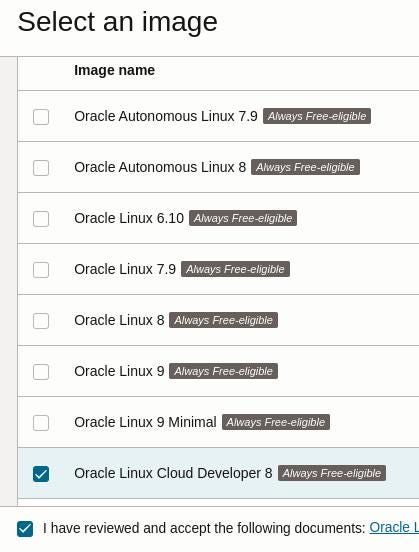The height and width of the screenshot is (552, 419).
Task: Click Always Free-eligible badge on Oracle Linux 8
Action: [x=224, y=320]
